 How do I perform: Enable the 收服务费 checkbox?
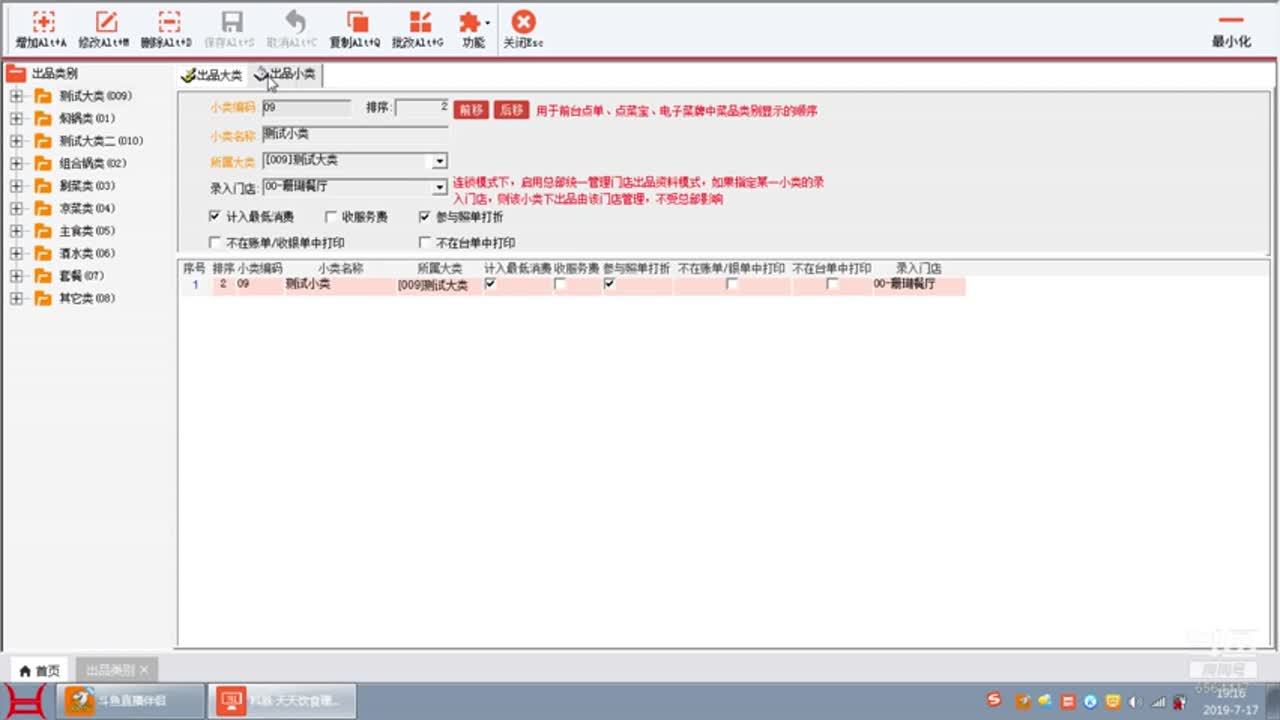click(x=331, y=216)
